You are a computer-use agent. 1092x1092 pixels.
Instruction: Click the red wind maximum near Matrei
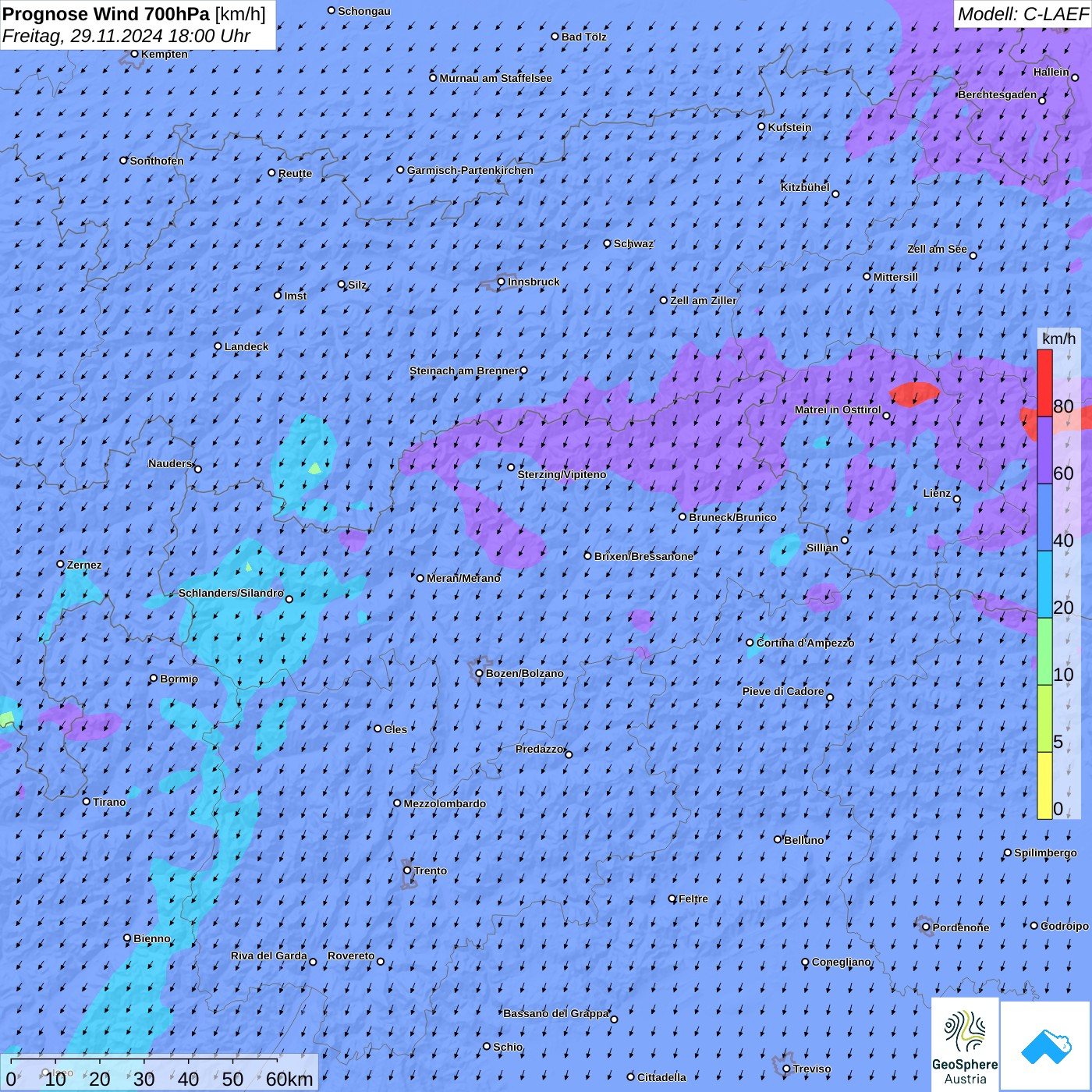pyautogui.click(x=915, y=393)
